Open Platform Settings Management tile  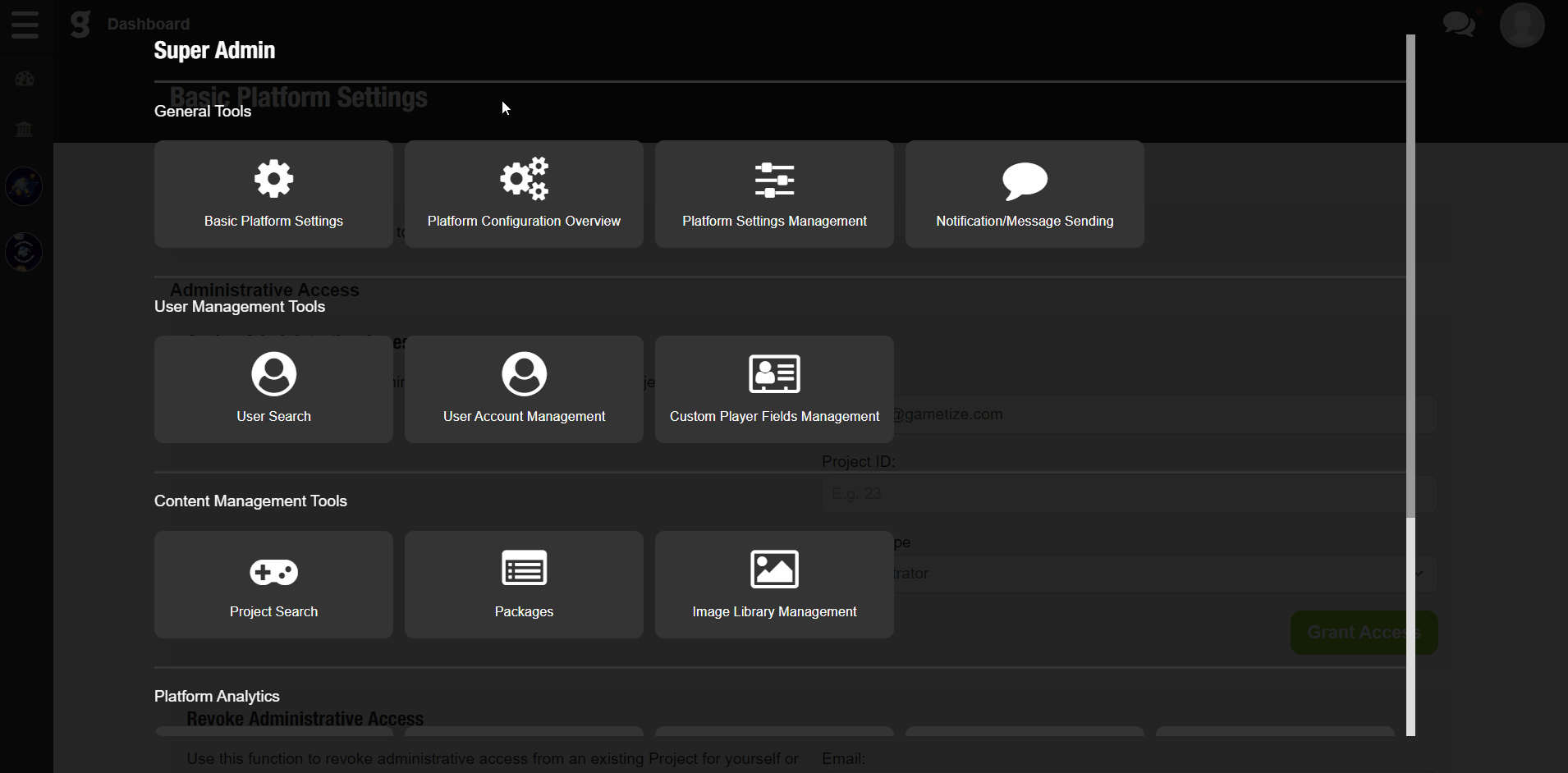774,194
